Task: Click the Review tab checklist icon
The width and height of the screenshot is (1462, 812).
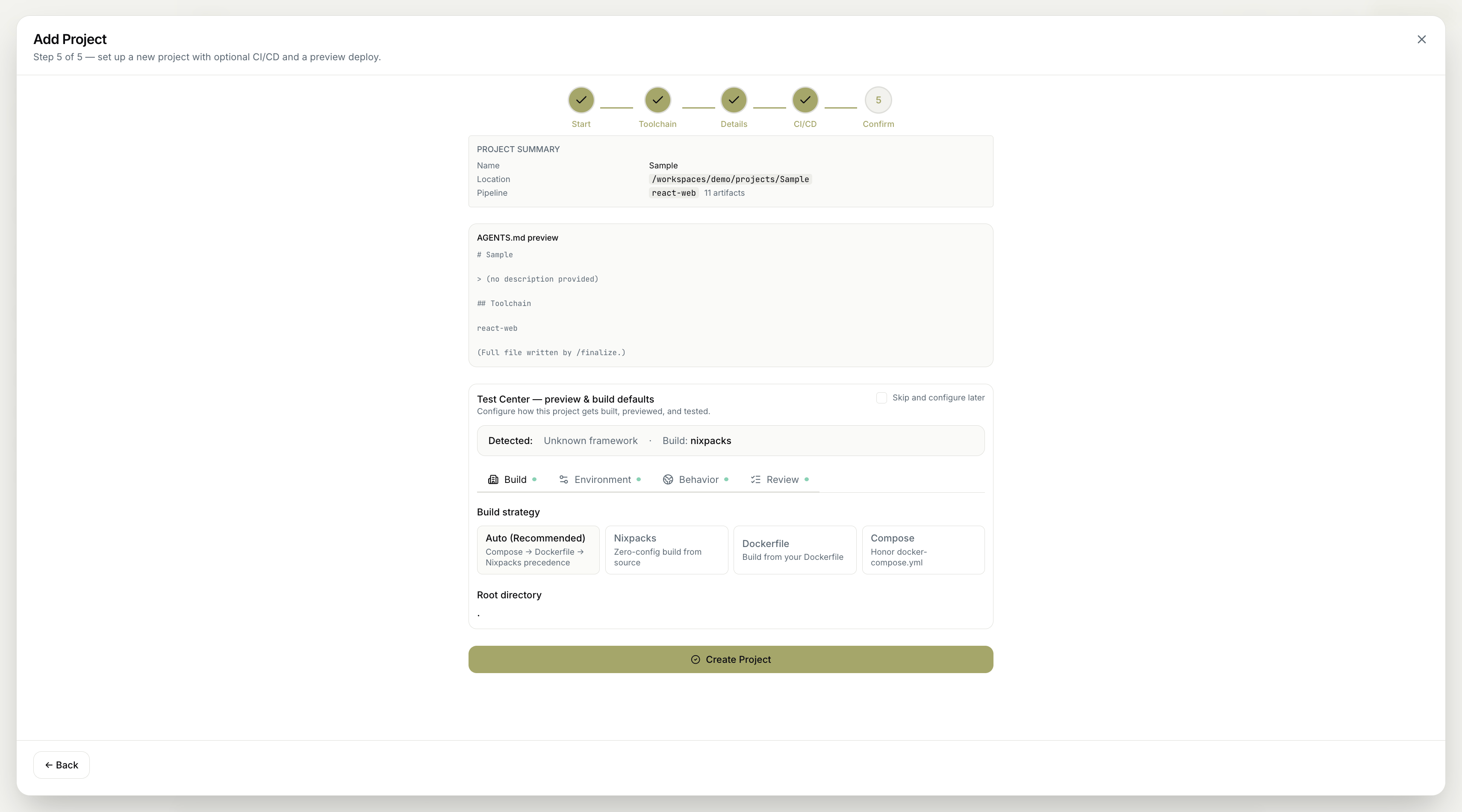Action: coord(755,480)
